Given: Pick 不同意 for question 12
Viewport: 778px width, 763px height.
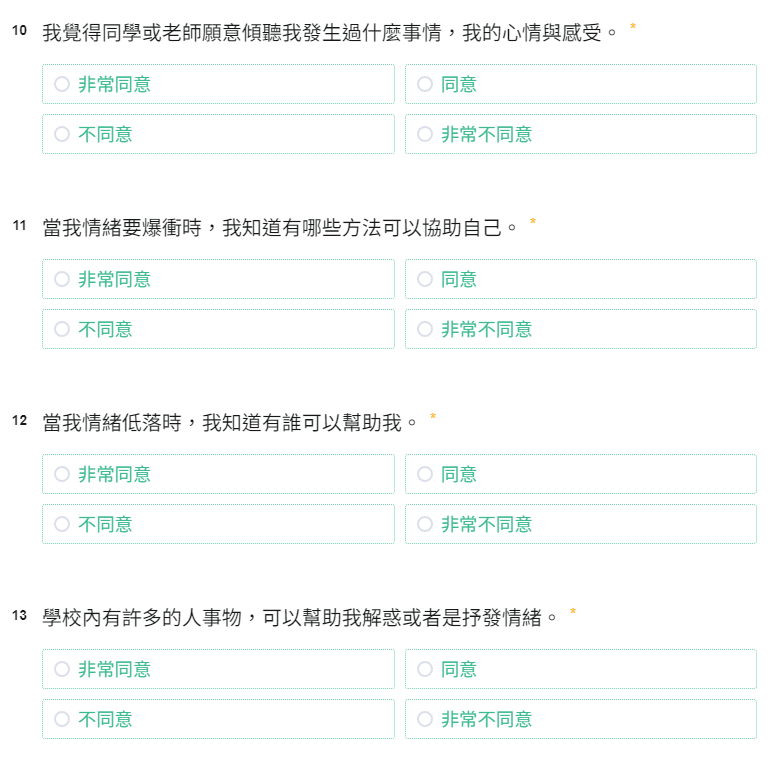Looking at the screenshot, I should click(218, 524).
